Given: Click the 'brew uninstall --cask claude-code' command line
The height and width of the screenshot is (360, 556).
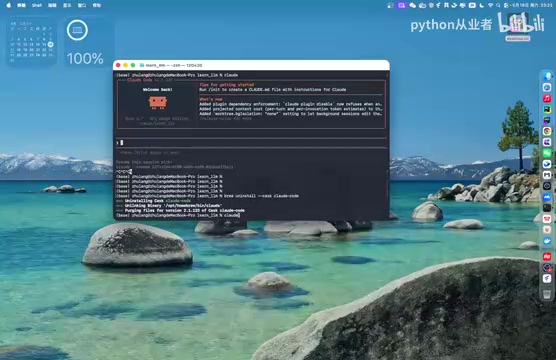Looking at the screenshot, I should 207,196.
